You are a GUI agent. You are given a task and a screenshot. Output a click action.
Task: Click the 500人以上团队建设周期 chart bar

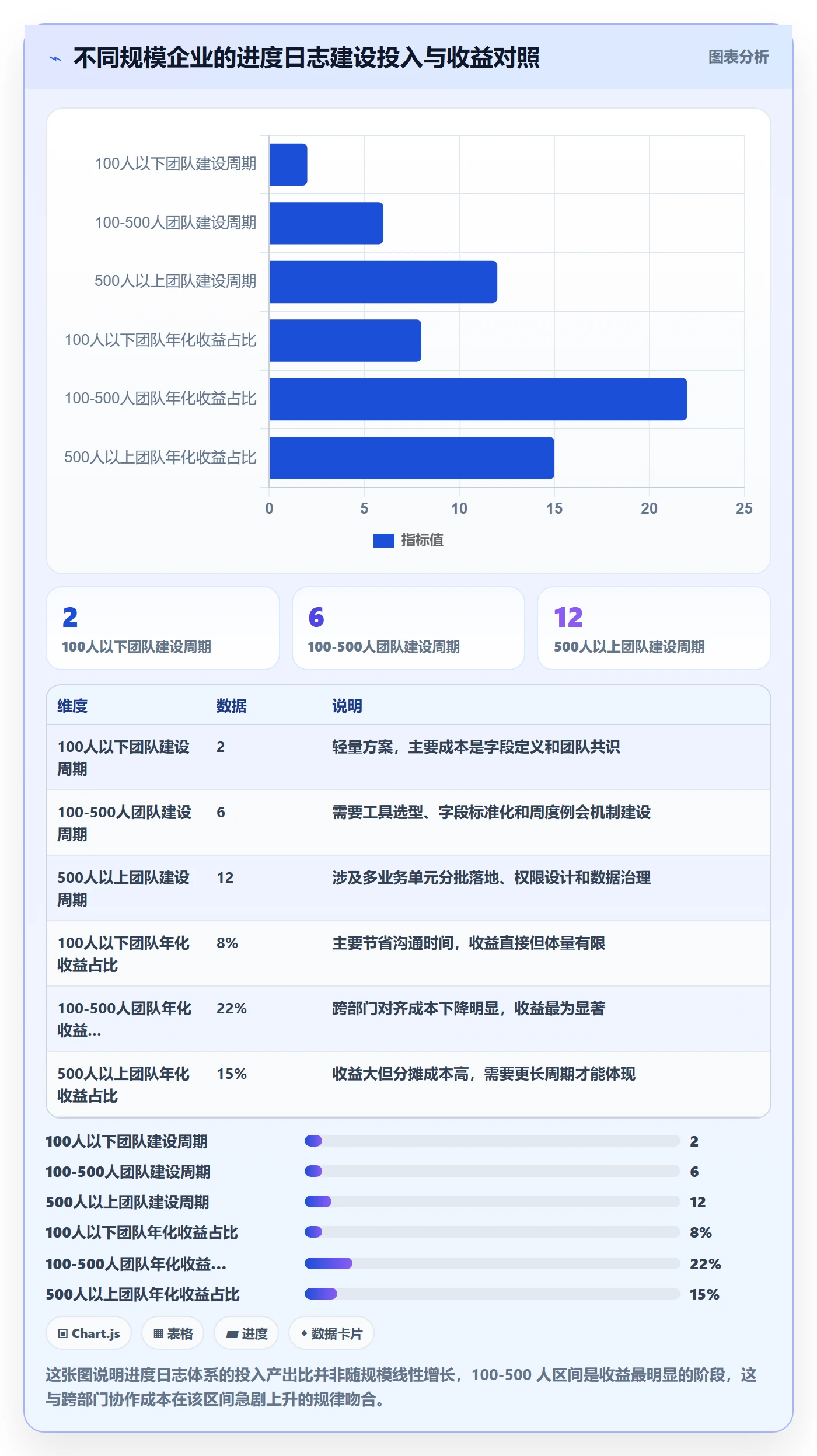(x=383, y=282)
